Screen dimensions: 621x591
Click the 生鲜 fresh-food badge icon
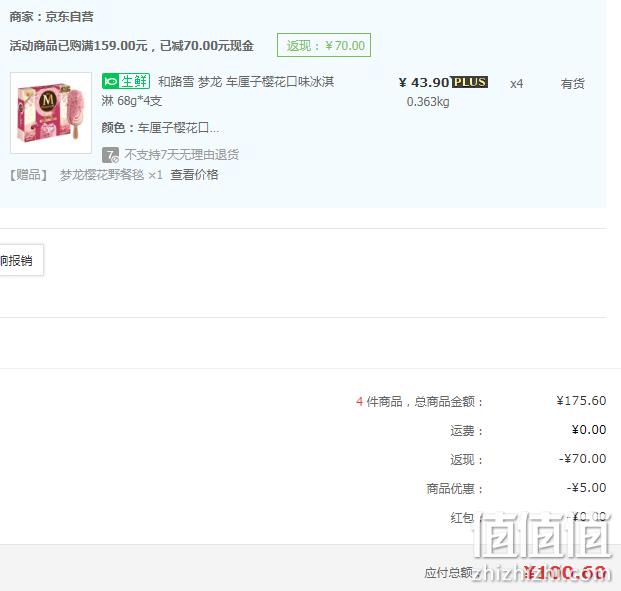(x=126, y=82)
